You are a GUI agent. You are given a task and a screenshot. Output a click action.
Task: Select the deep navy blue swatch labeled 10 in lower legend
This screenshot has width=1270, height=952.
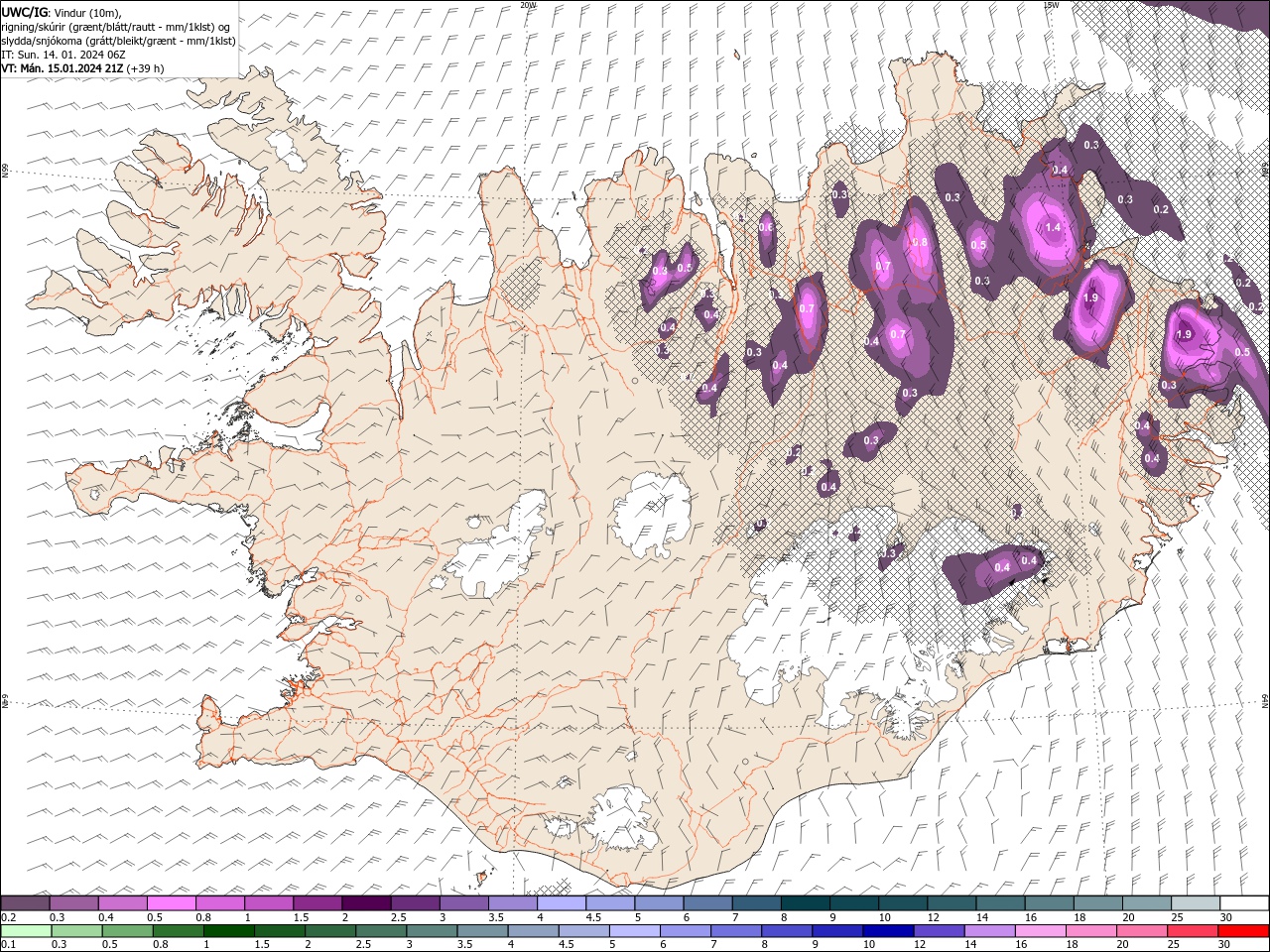click(887, 931)
